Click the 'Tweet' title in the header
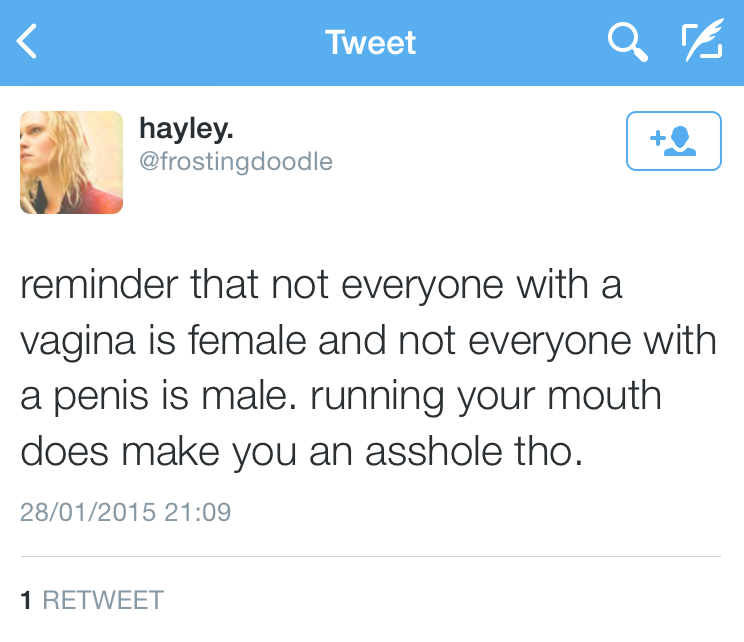744x642 pixels. point(371,43)
